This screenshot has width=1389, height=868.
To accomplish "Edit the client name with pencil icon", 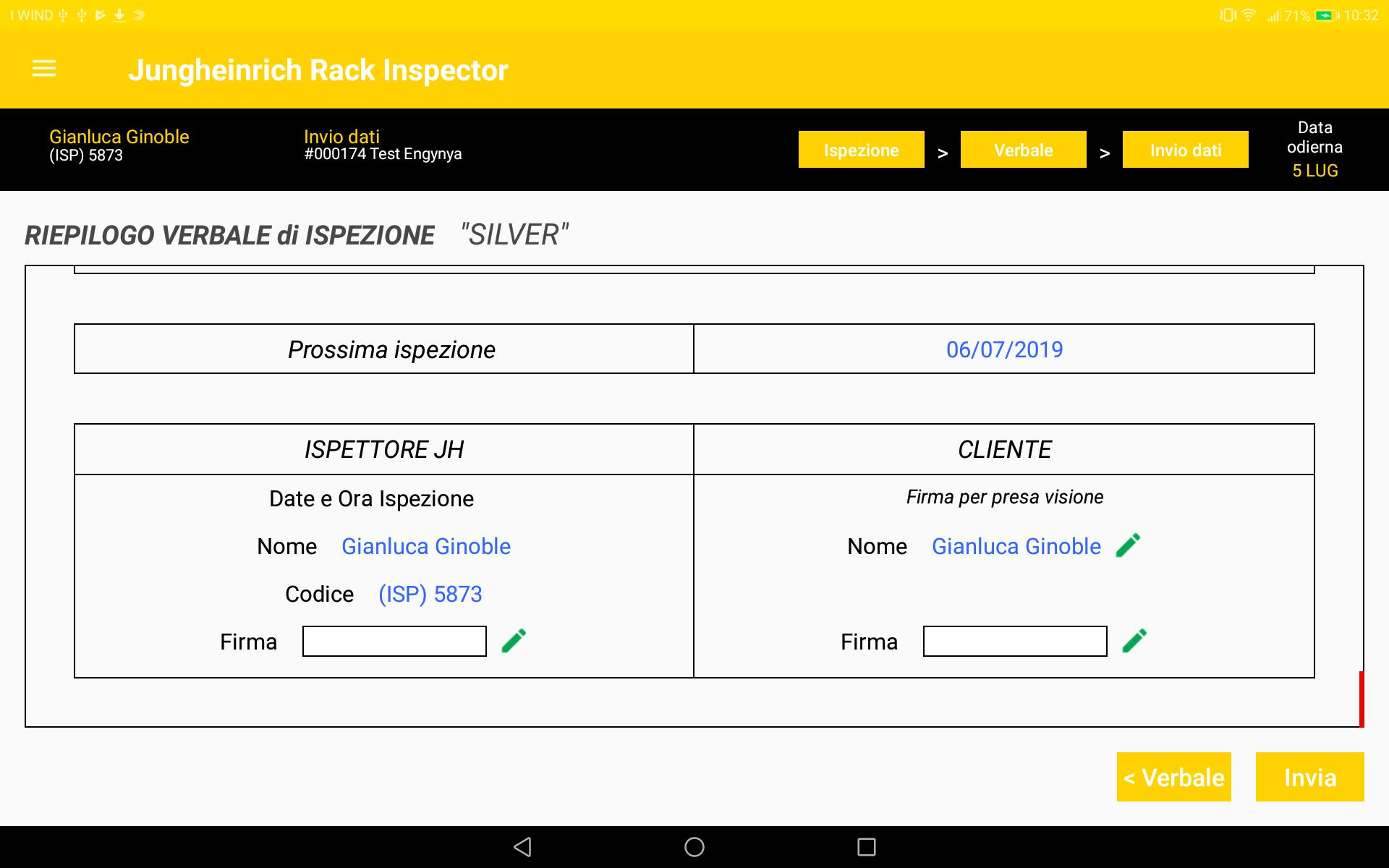I will pos(1128,545).
